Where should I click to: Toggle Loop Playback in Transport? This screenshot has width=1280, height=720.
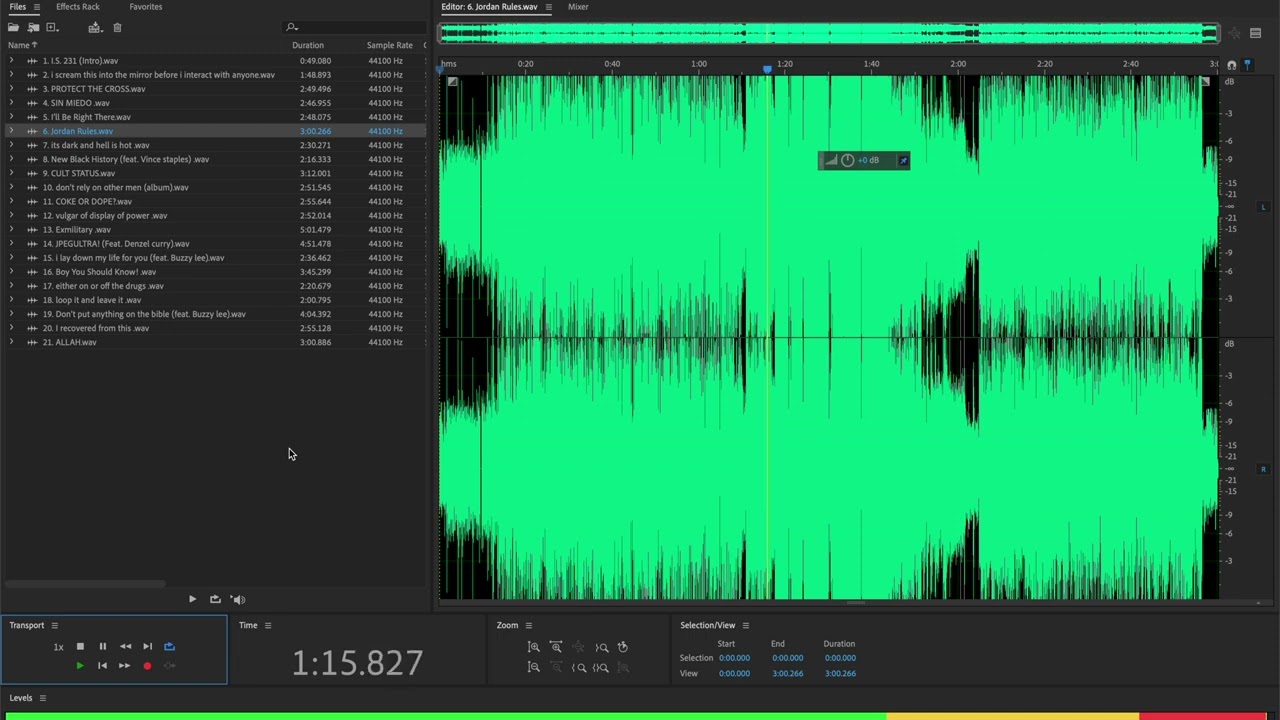(x=169, y=647)
